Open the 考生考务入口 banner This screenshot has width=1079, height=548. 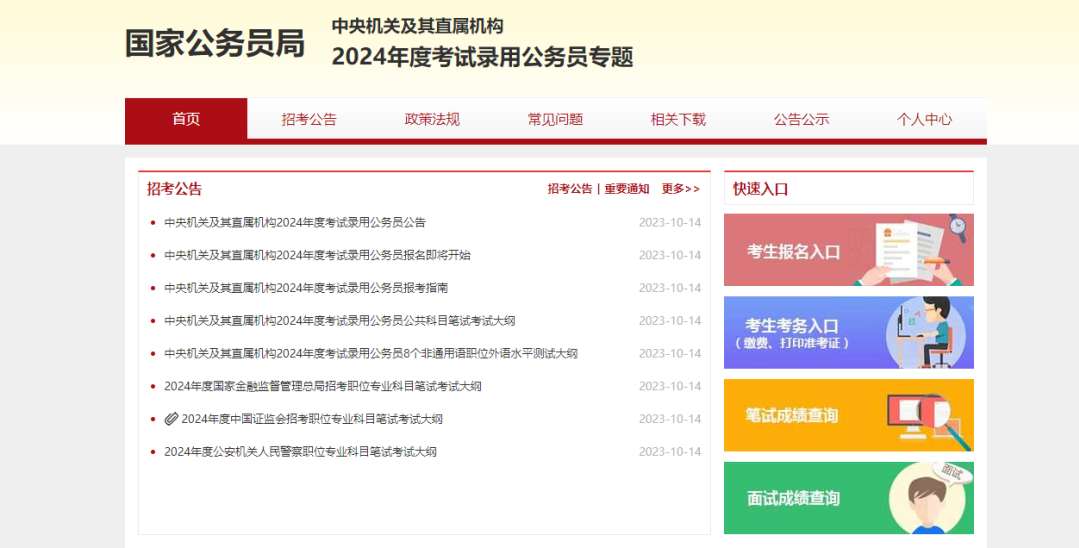[848, 333]
